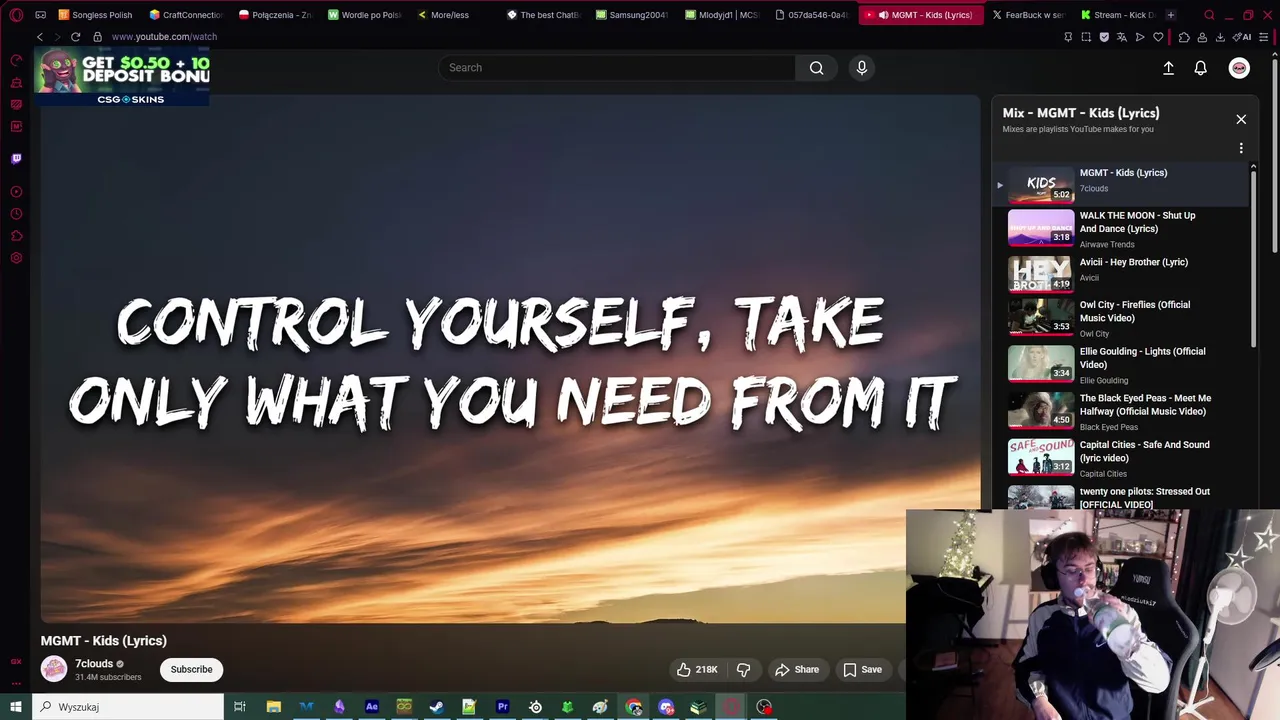Viewport: 1280px width, 720px height.
Task: Subscribe to 7clouds channel
Action: point(191,669)
